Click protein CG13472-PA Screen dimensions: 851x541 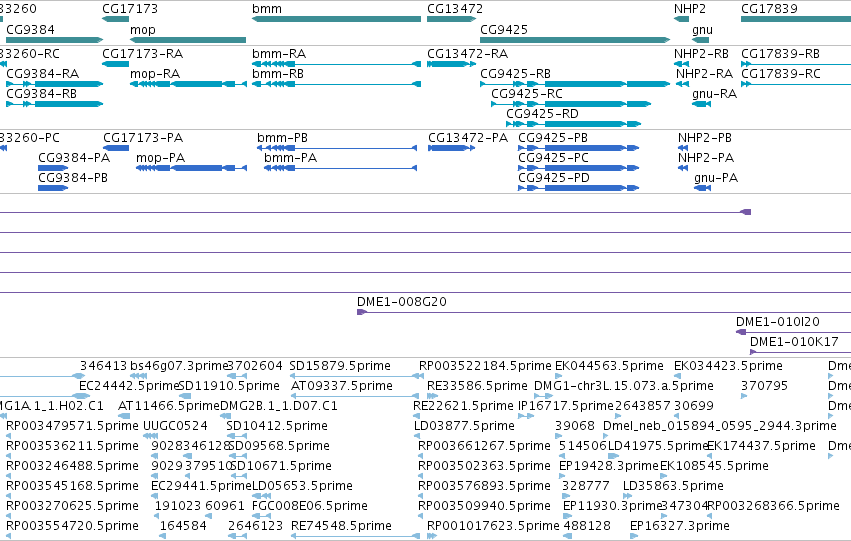tap(452, 148)
